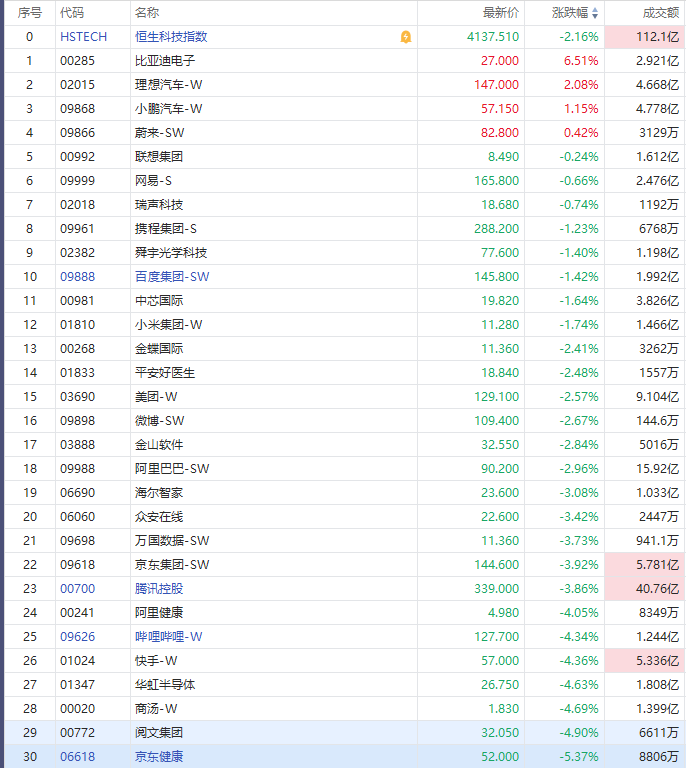Sort by the 成交额 column header
This screenshot has width=686, height=768.
(661, 13)
